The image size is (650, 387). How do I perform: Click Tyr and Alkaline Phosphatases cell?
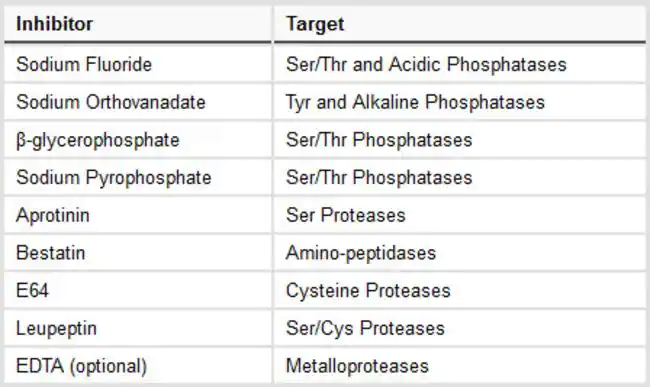coord(460,102)
